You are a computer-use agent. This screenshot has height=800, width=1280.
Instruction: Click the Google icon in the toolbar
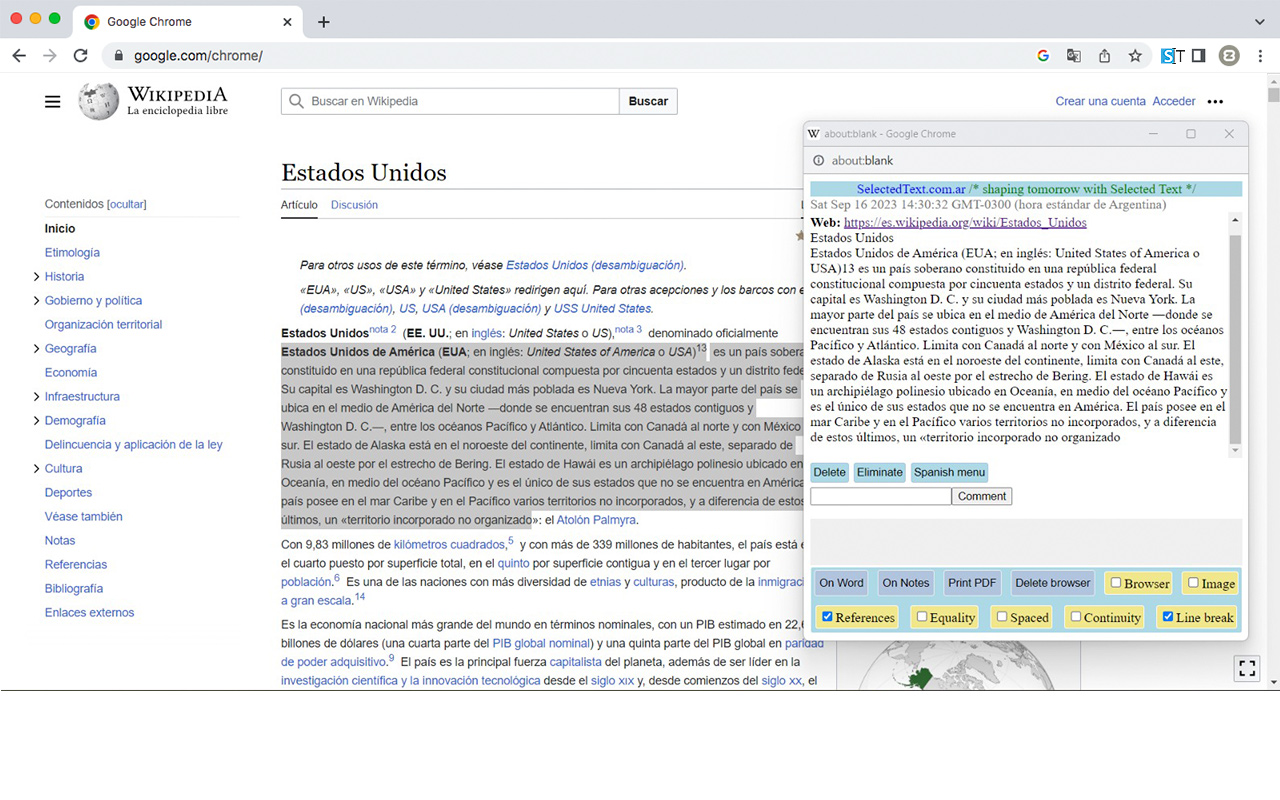[1043, 56]
